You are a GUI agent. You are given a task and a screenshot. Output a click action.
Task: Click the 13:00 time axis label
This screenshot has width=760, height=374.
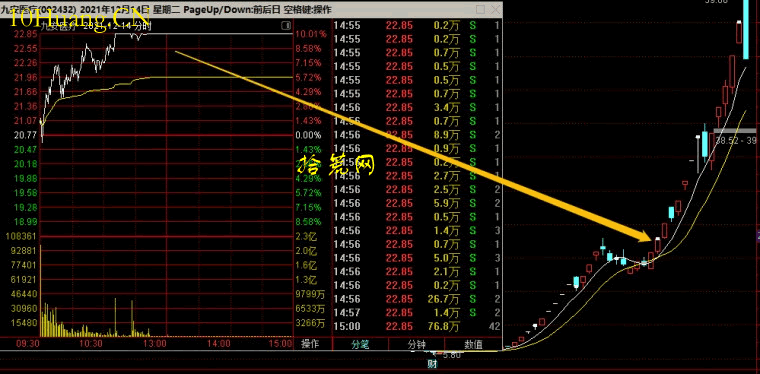(x=156, y=343)
